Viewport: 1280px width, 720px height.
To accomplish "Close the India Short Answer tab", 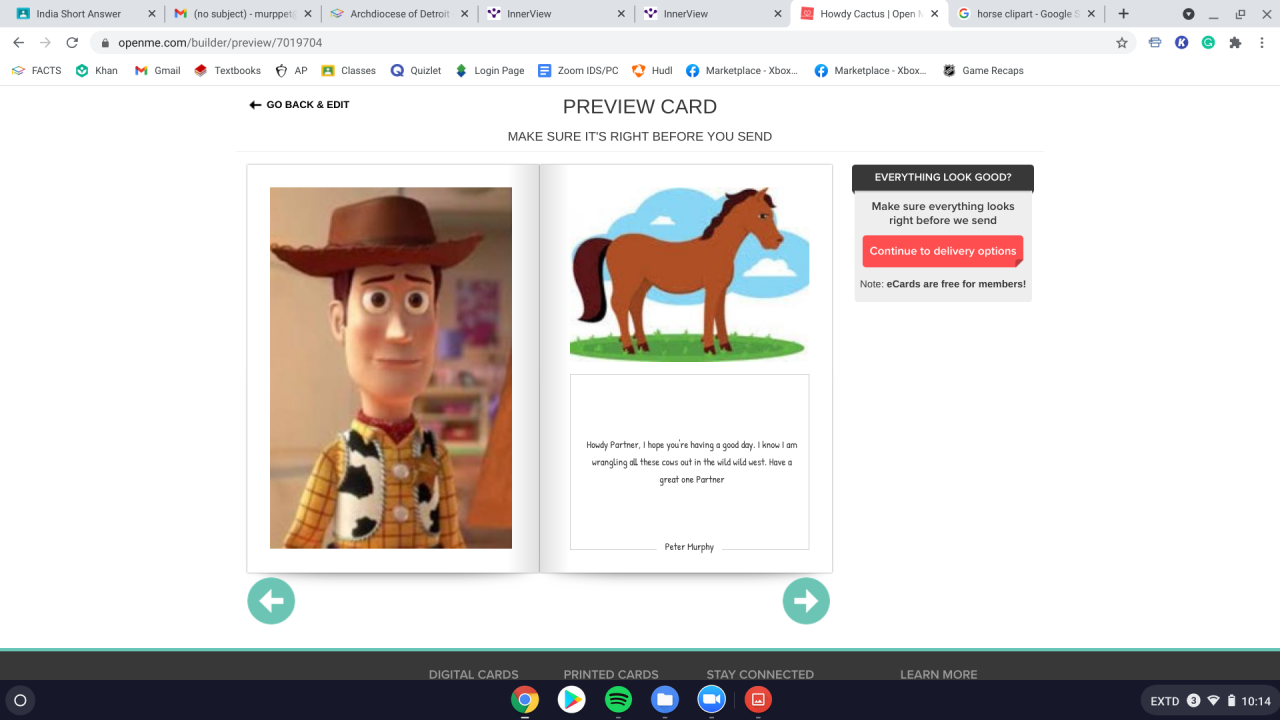I will (x=151, y=14).
